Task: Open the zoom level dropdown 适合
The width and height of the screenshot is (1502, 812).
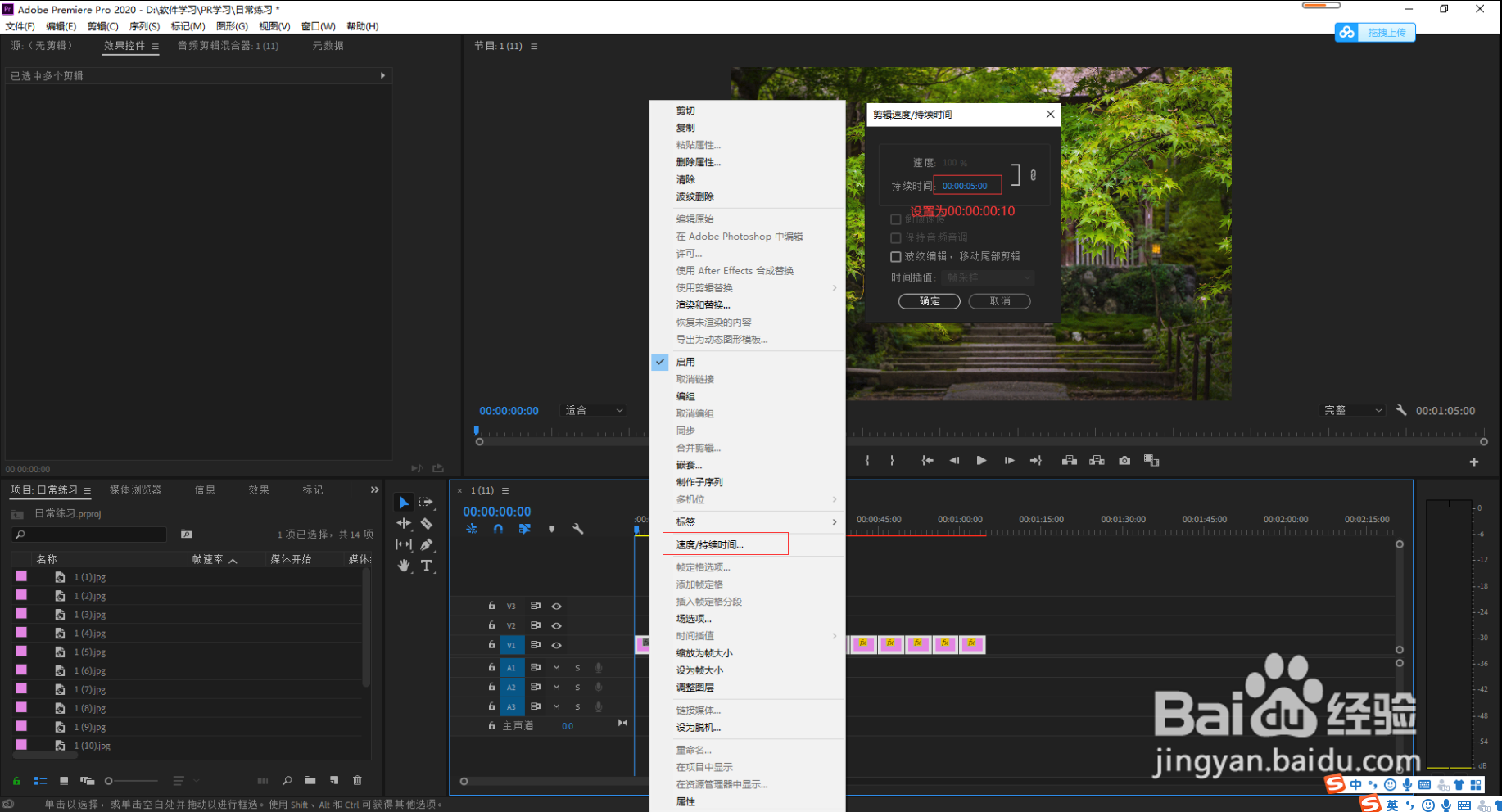Action: pyautogui.click(x=594, y=410)
